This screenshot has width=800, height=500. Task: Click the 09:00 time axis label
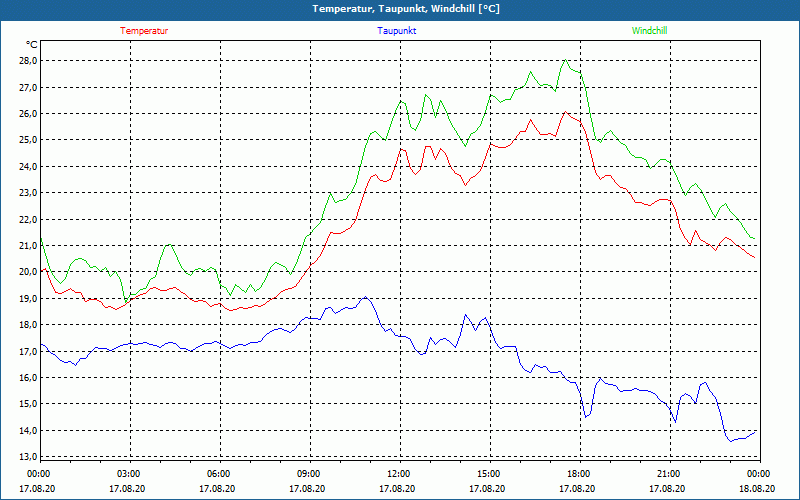pyautogui.click(x=310, y=474)
